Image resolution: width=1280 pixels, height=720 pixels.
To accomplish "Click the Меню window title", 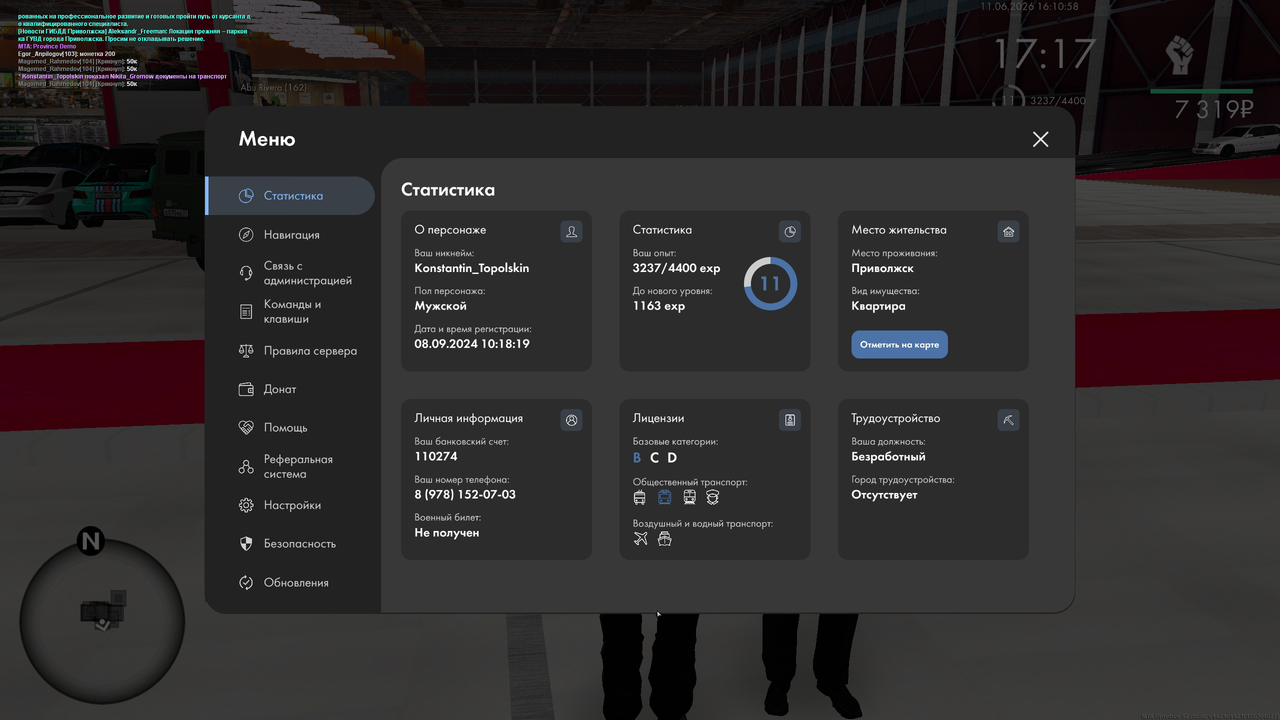I will (x=267, y=139).
